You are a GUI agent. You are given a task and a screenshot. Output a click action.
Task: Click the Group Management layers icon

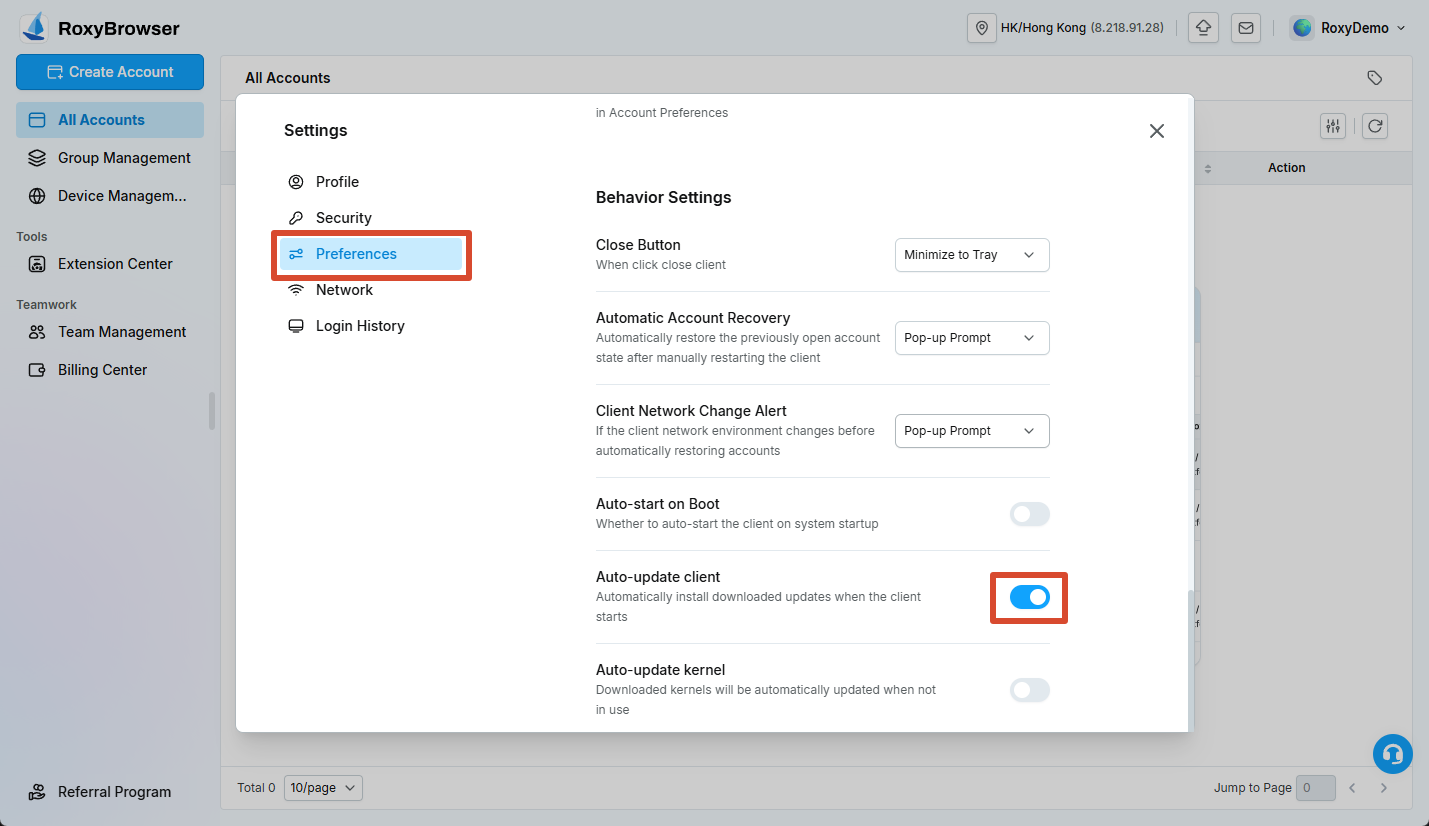coord(37,158)
